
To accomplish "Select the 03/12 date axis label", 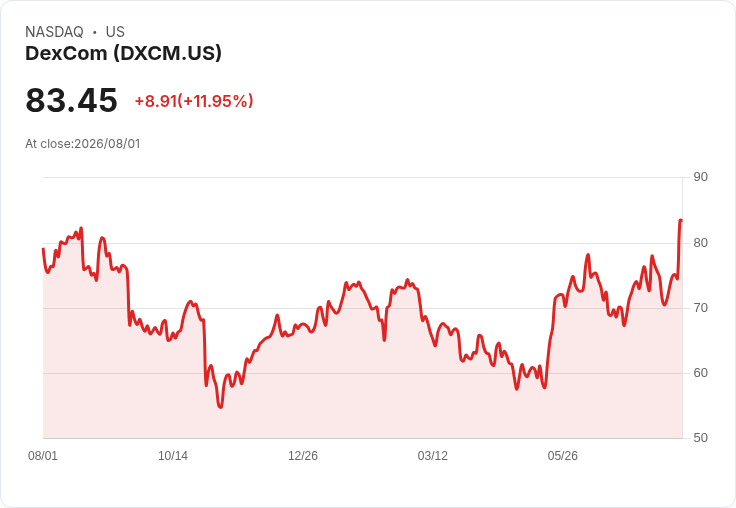I will (x=433, y=456).
